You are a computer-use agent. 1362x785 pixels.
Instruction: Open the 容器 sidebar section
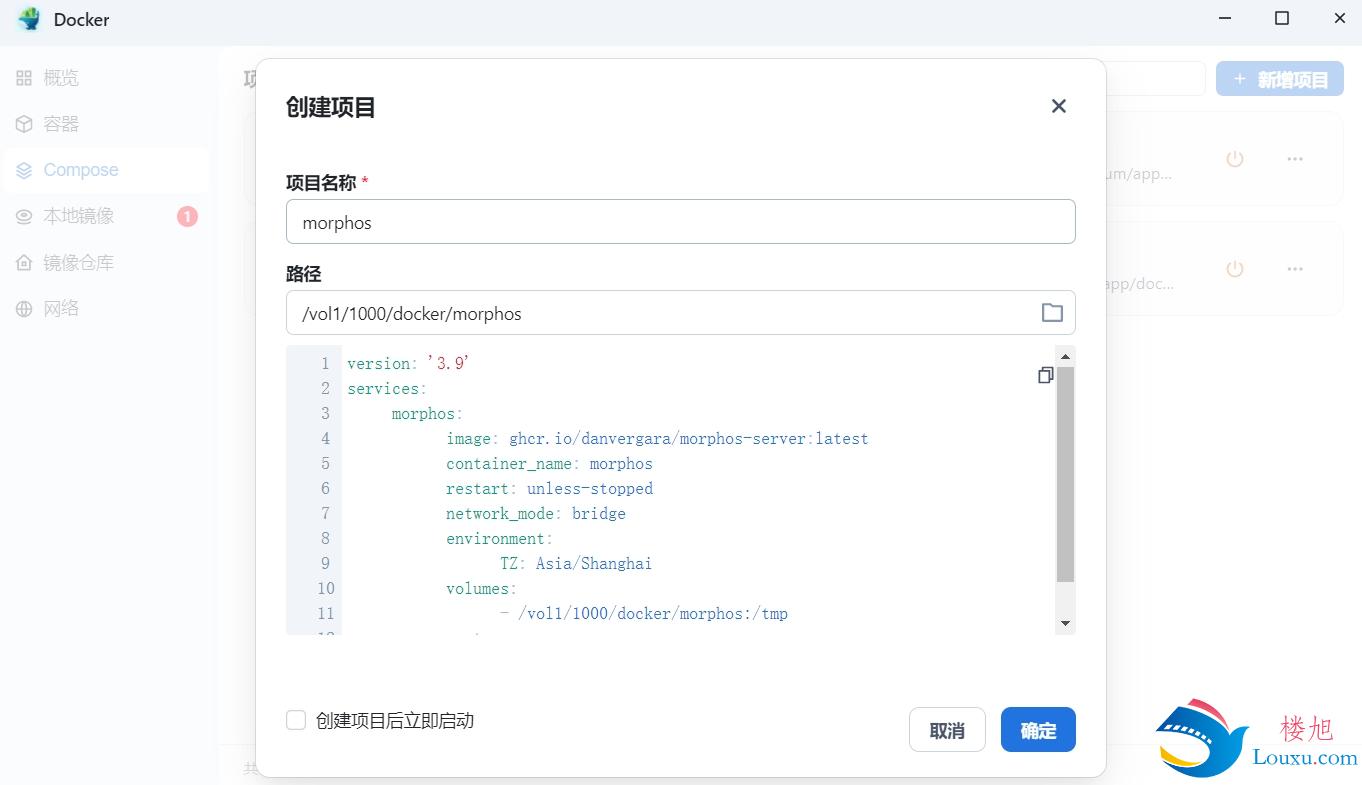pos(106,124)
